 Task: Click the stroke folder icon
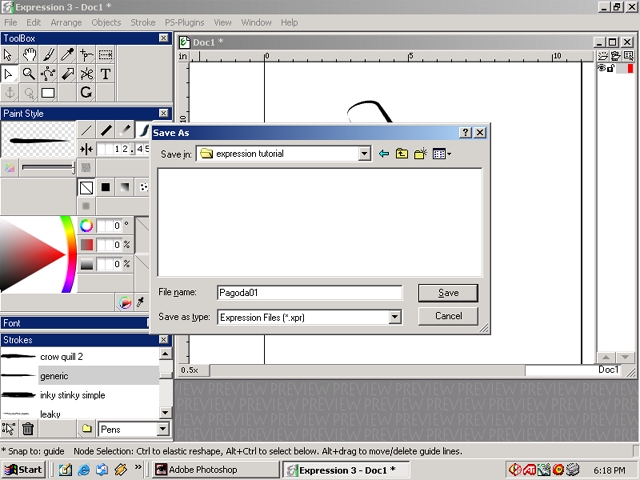tap(87, 429)
